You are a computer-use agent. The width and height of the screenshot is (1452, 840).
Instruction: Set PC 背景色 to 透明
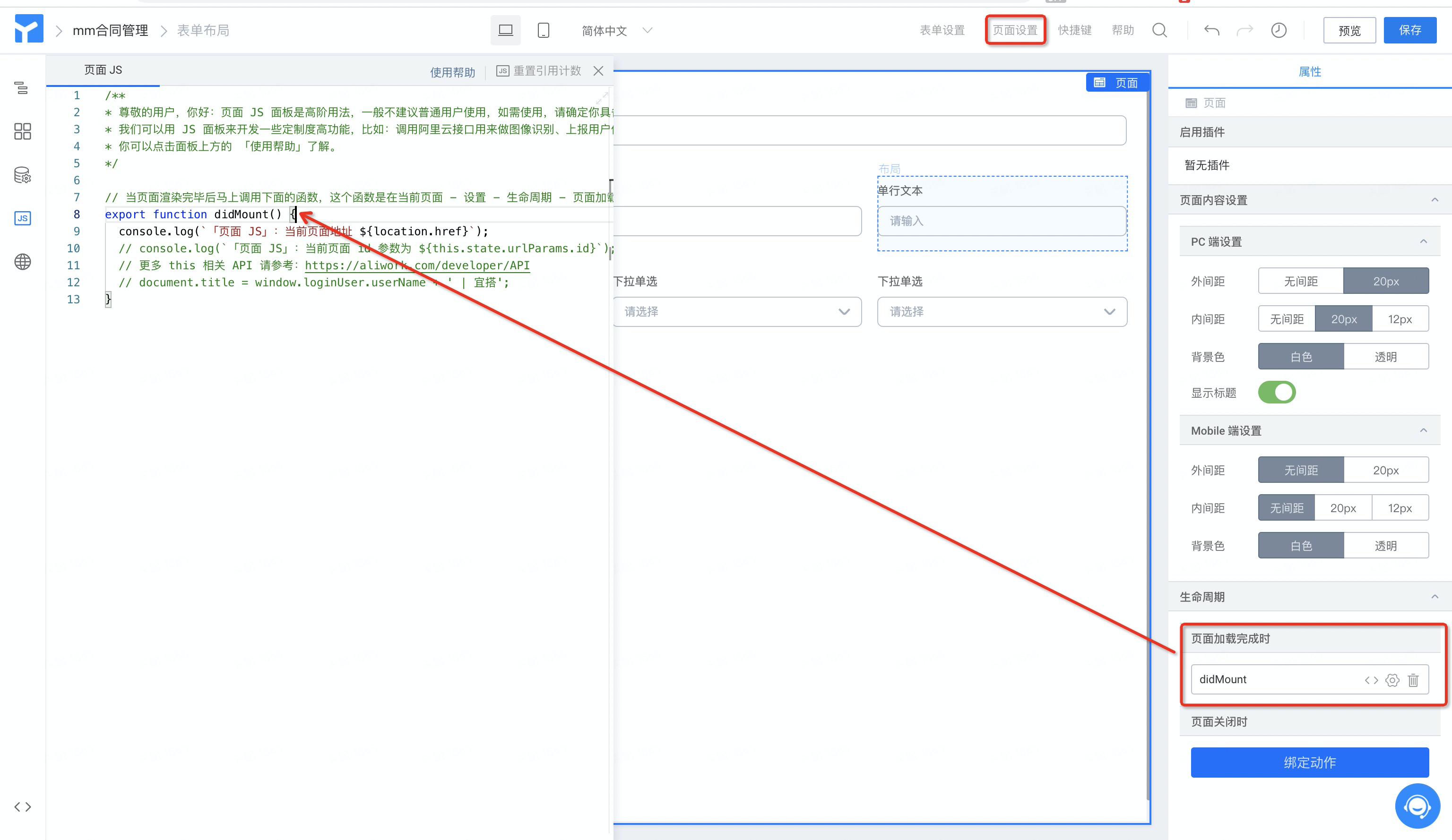pyautogui.click(x=1386, y=357)
